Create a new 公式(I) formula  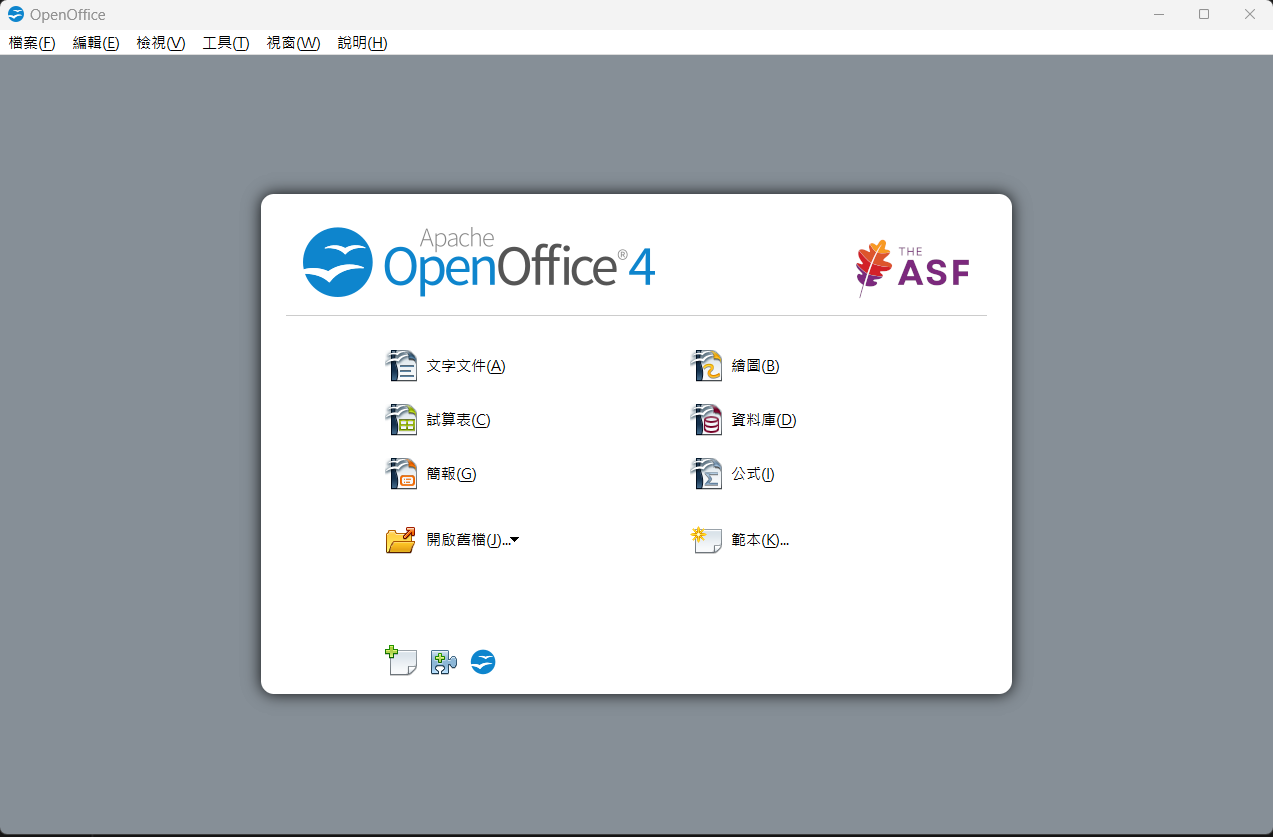pos(753,474)
